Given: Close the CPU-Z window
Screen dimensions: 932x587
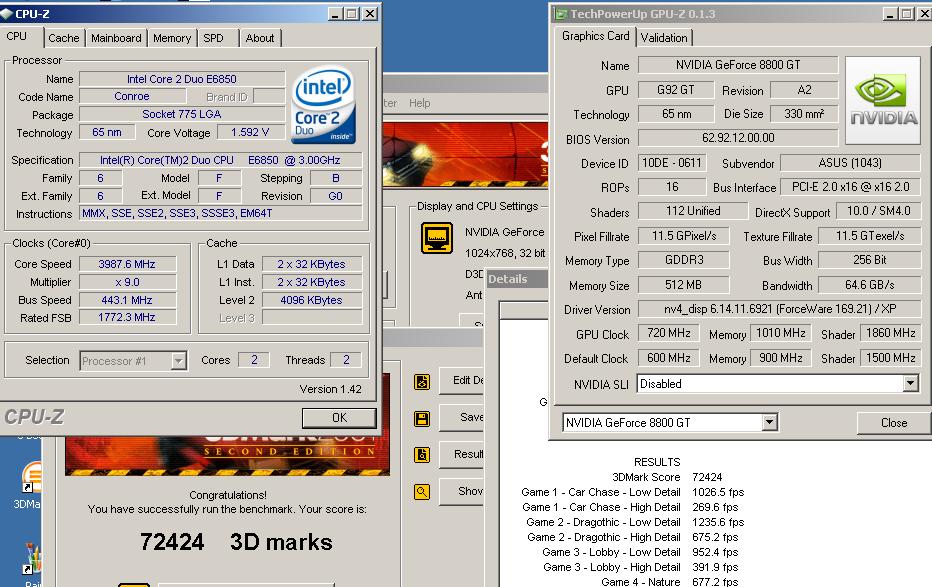Looking at the screenshot, I should pos(370,14).
